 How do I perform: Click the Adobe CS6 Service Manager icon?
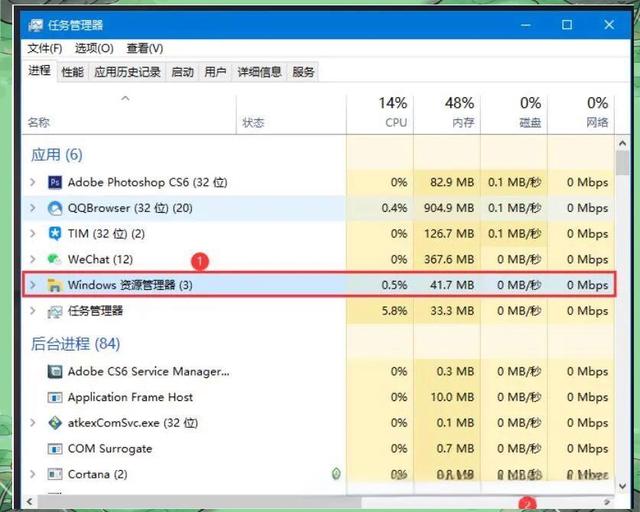click(x=55, y=371)
